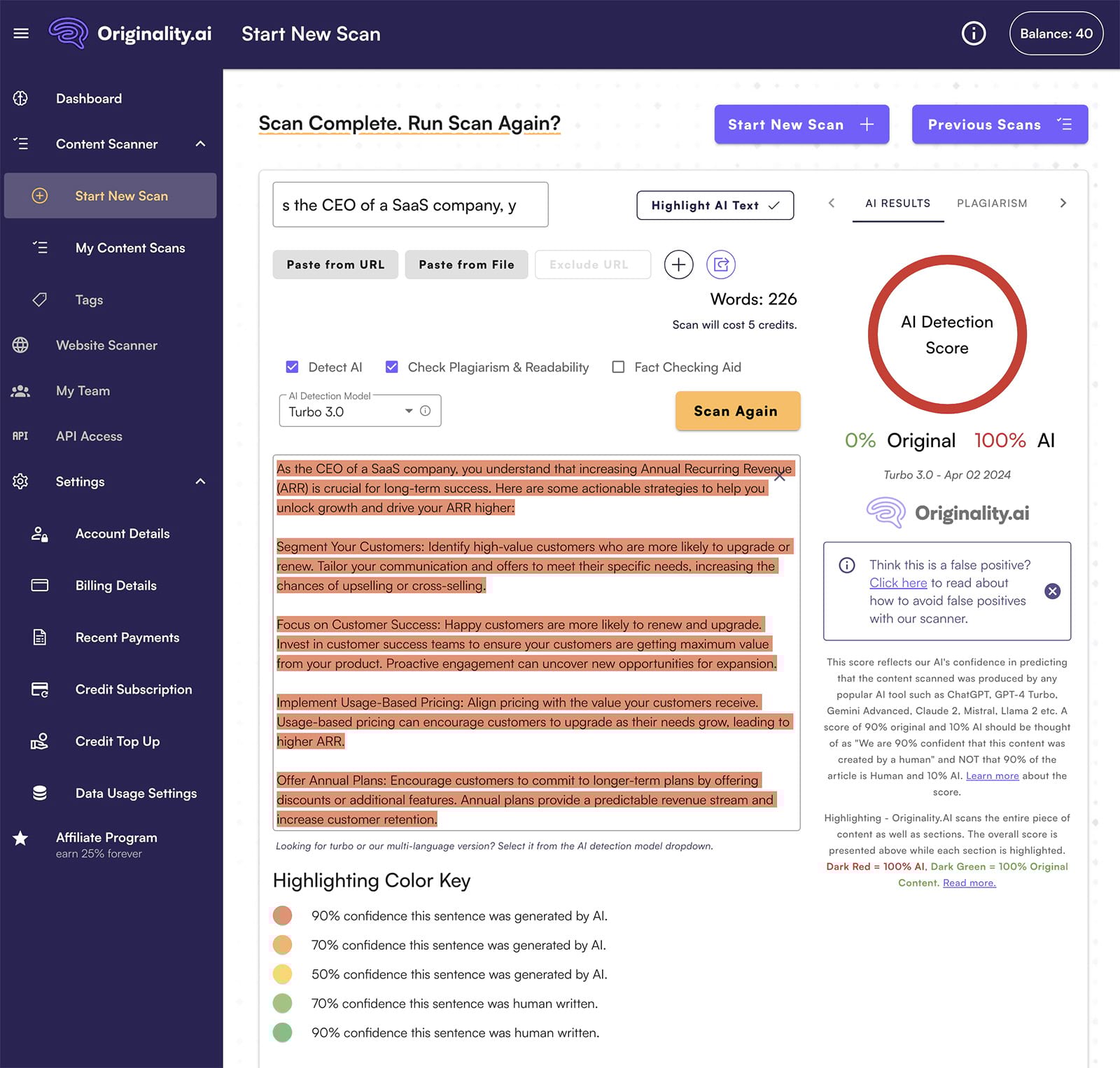1120x1068 pixels.
Task: Click the info icon beside Turbo 3.0
Action: [x=425, y=411]
